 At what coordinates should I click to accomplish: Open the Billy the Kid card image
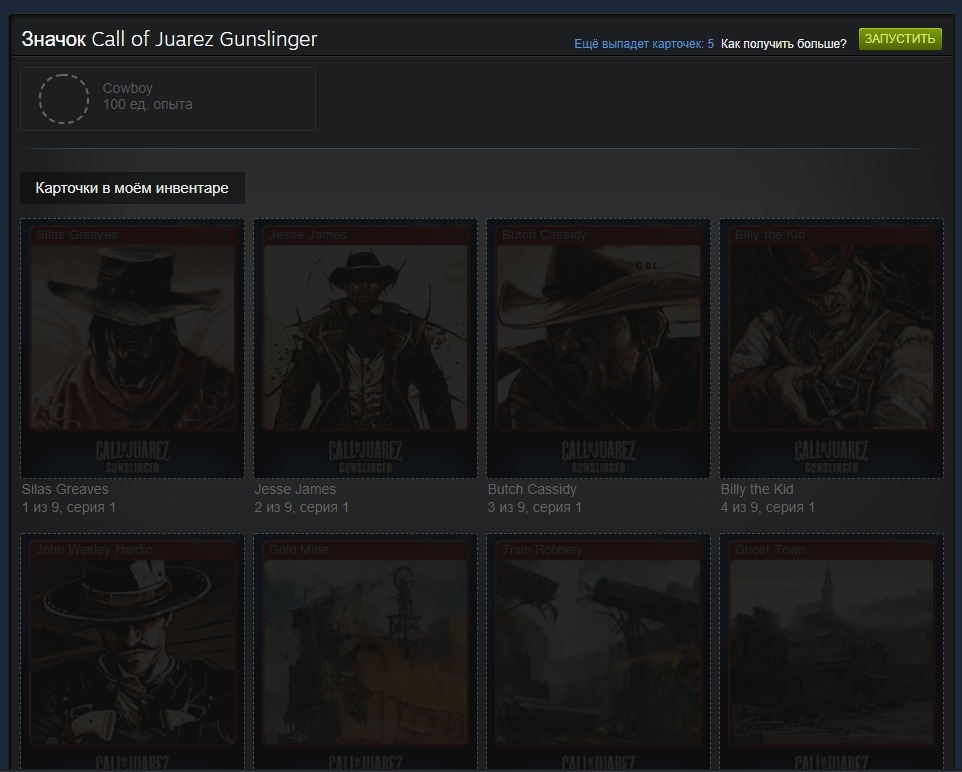pyautogui.click(x=832, y=349)
